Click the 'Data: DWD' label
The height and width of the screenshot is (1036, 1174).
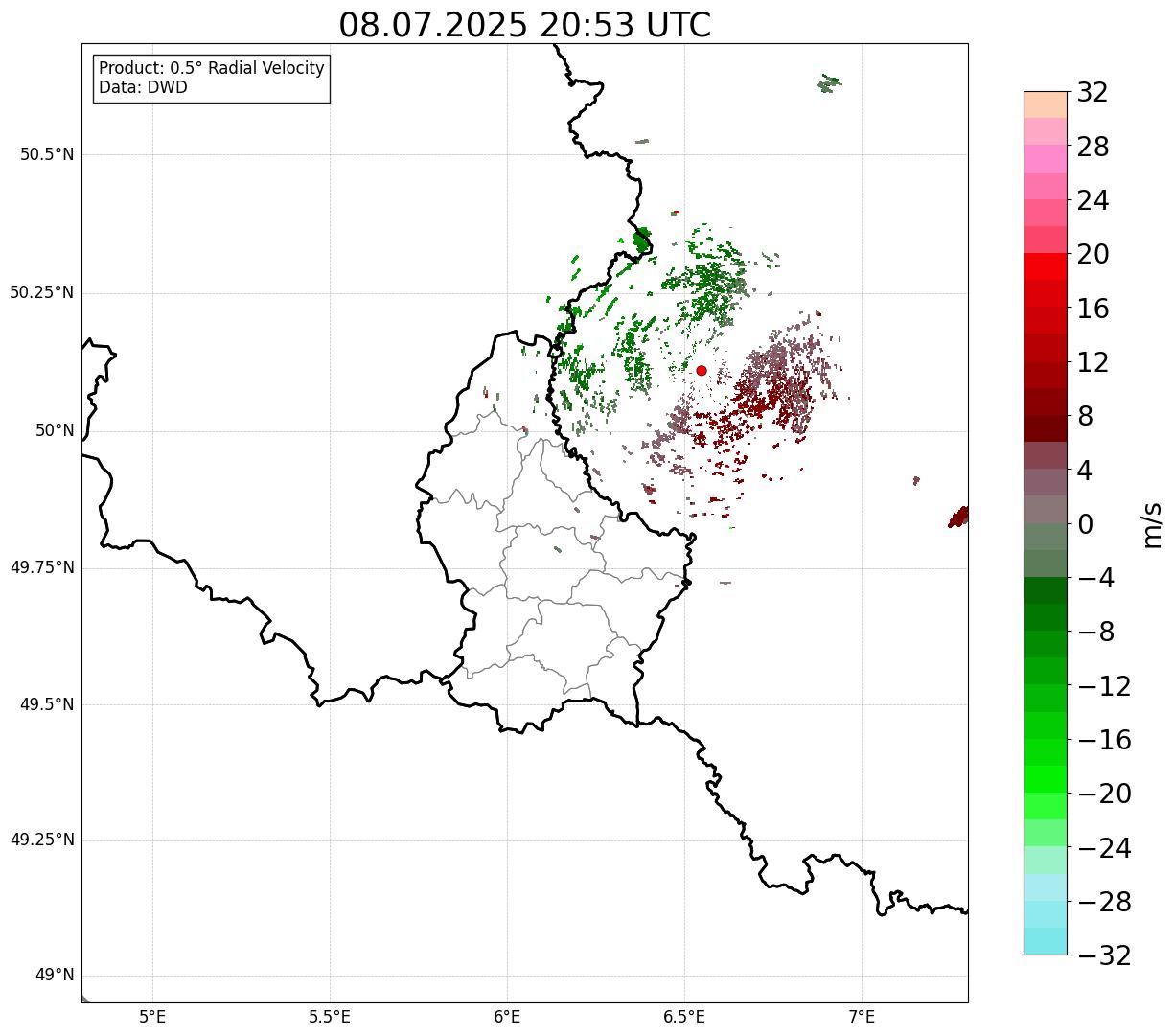[x=143, y=88]
